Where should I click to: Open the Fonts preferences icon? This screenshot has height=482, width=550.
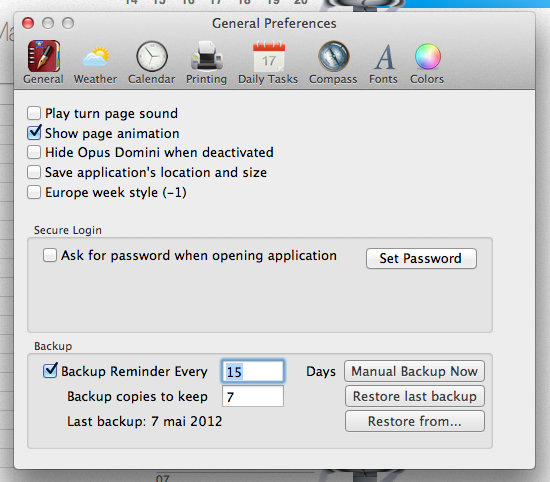pyautogui.click(x=384, y=56)
